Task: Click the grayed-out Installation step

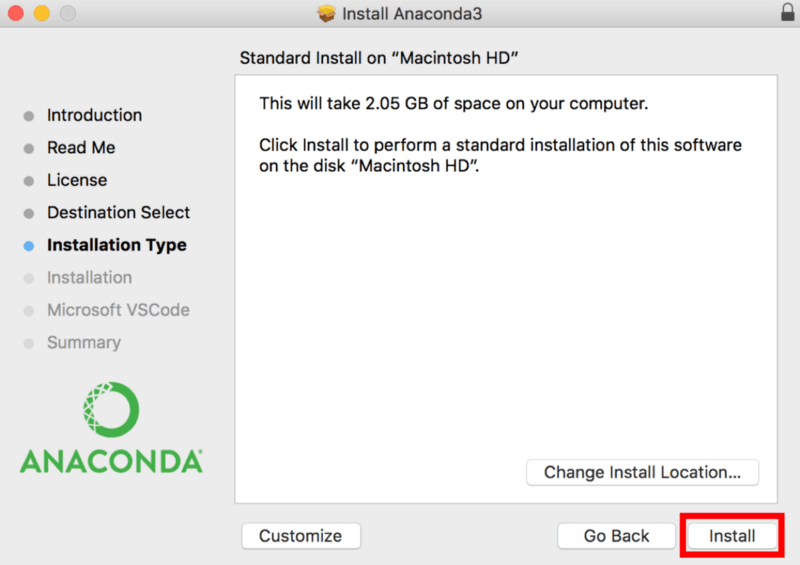Action: tap(89, 278)
